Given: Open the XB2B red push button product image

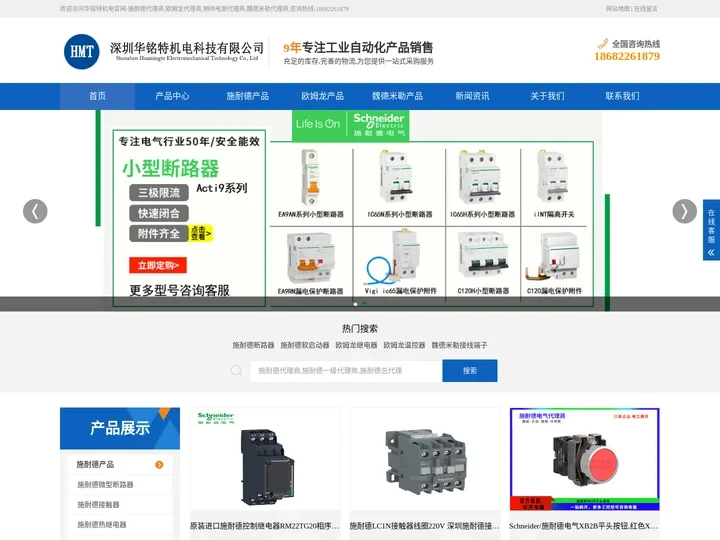Looking at the screenshot, I should coord(585,459).
